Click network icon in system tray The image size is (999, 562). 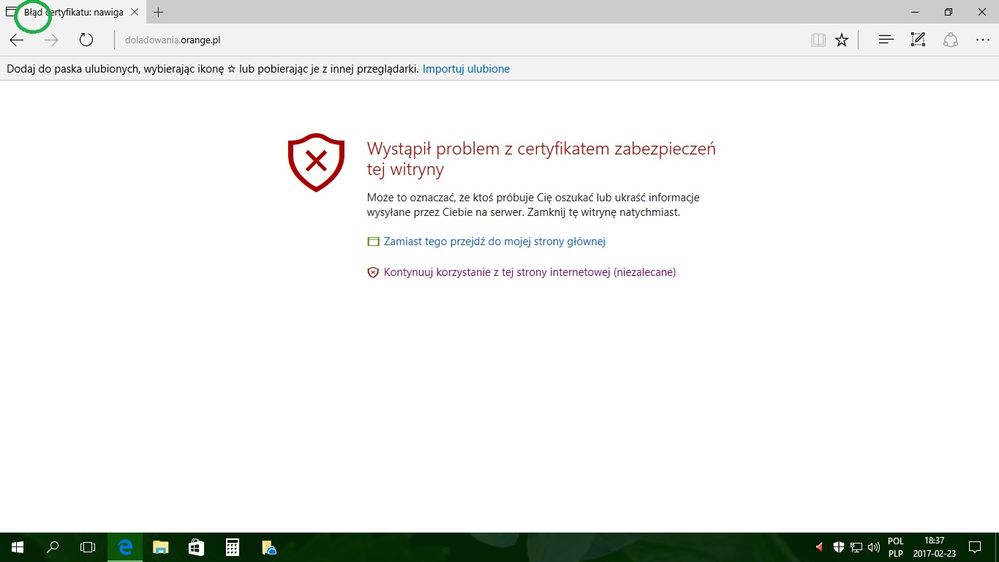(856, 547)
